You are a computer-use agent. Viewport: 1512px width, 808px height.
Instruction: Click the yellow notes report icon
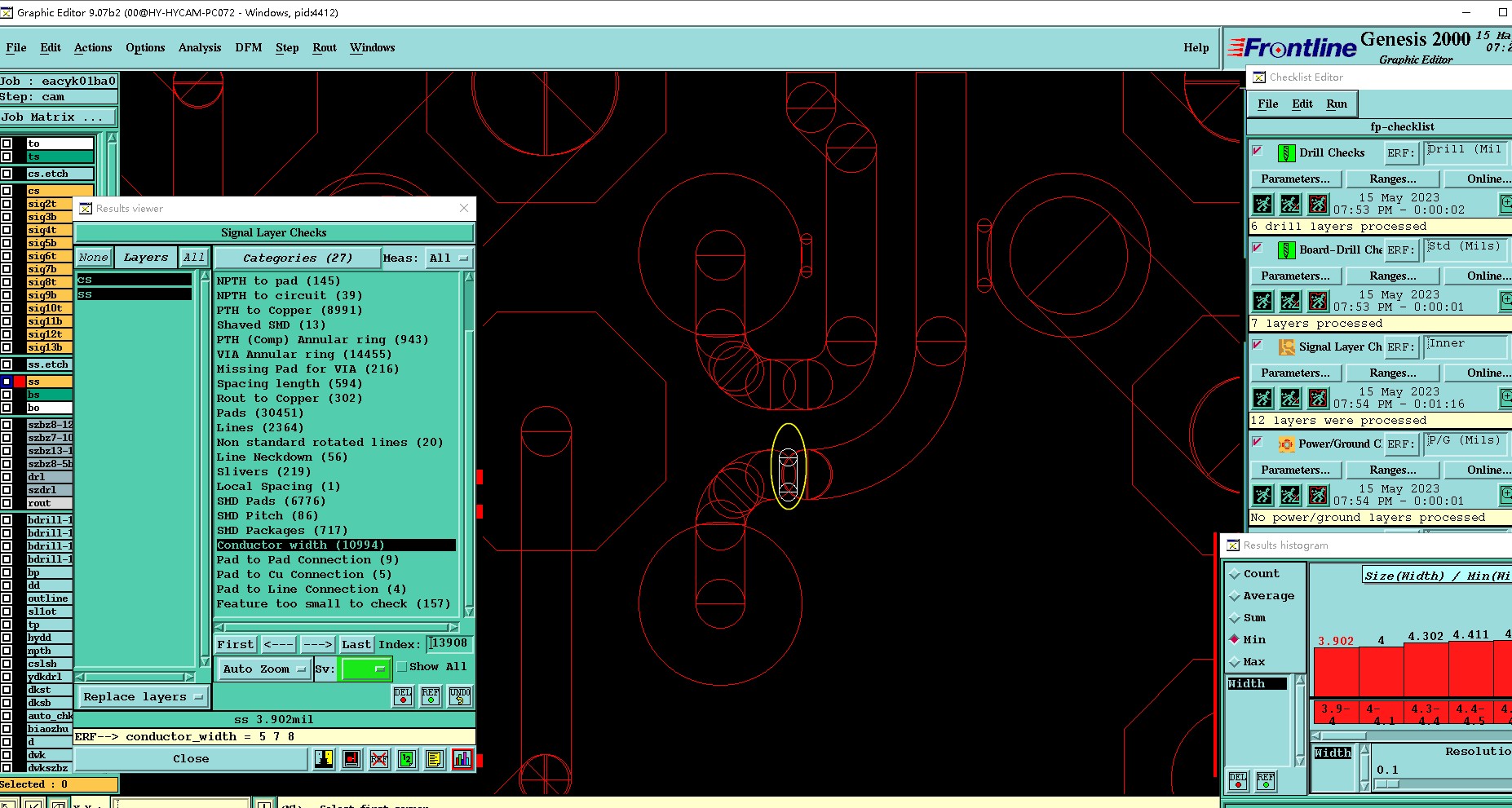click(435, 759)
